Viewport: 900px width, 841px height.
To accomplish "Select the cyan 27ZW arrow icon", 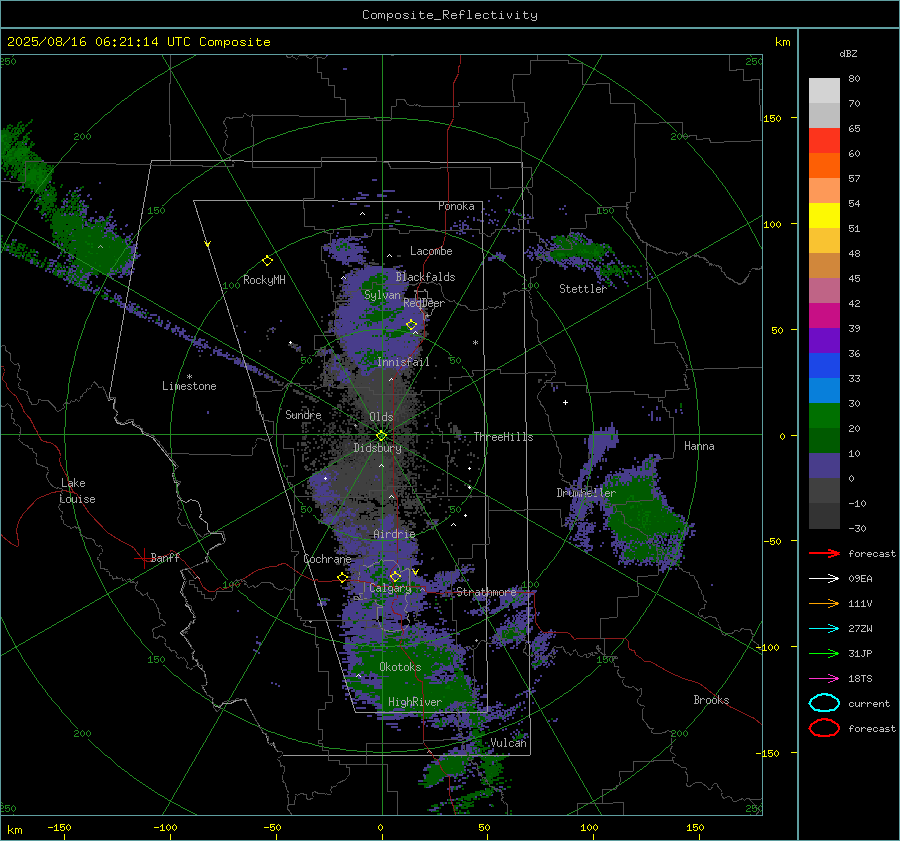I will 824,629.
